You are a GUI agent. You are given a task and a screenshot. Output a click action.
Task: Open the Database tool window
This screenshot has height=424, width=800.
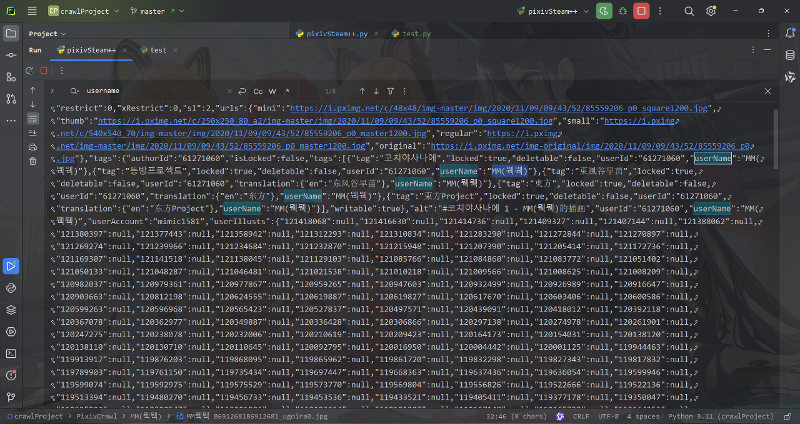click(788, 55)
